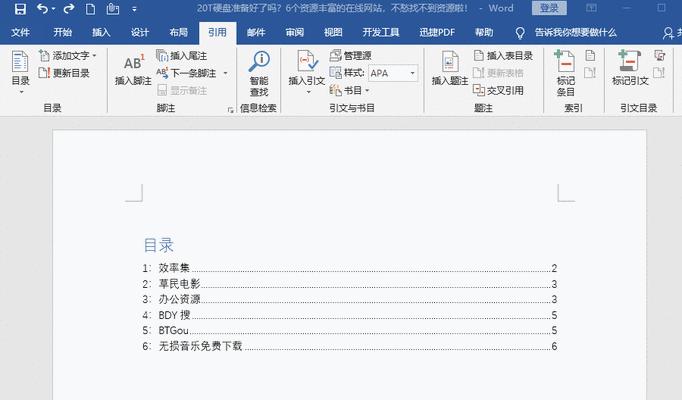Open the 文件 tab
Viewport: 682px width, 400px height.
pos(20,33)
